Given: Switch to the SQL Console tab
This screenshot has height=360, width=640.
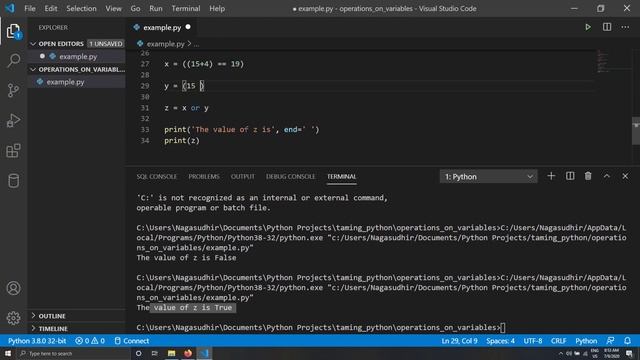Looking at the screenshot, I should pos(157,176).
